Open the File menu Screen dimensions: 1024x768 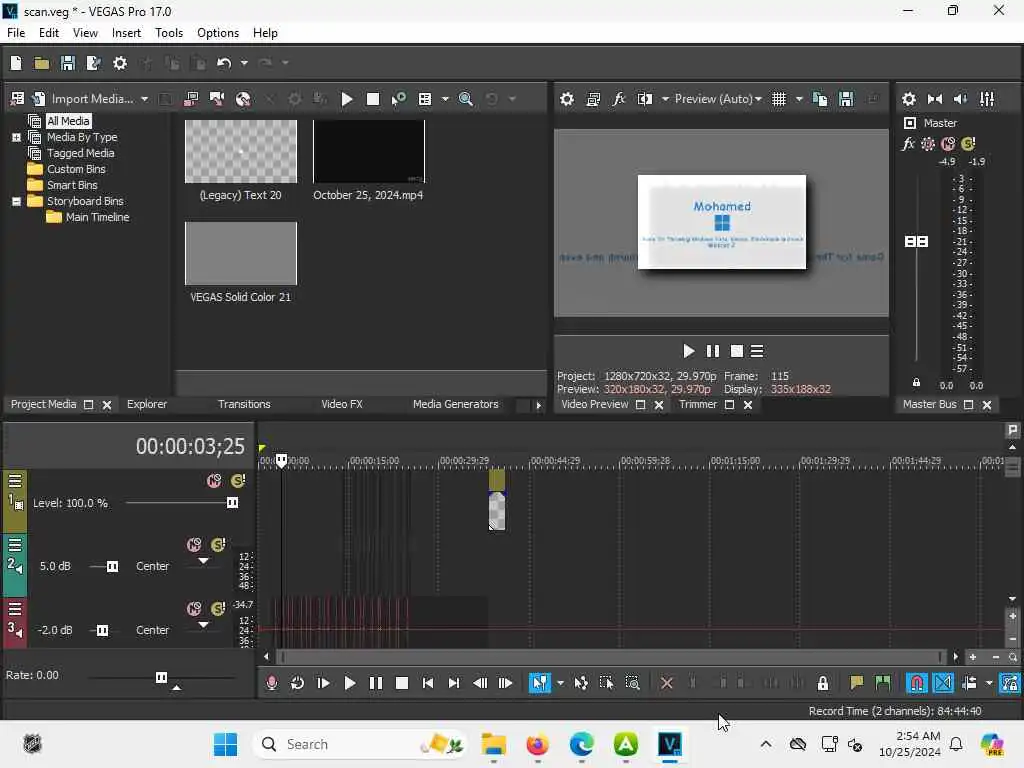16,33
